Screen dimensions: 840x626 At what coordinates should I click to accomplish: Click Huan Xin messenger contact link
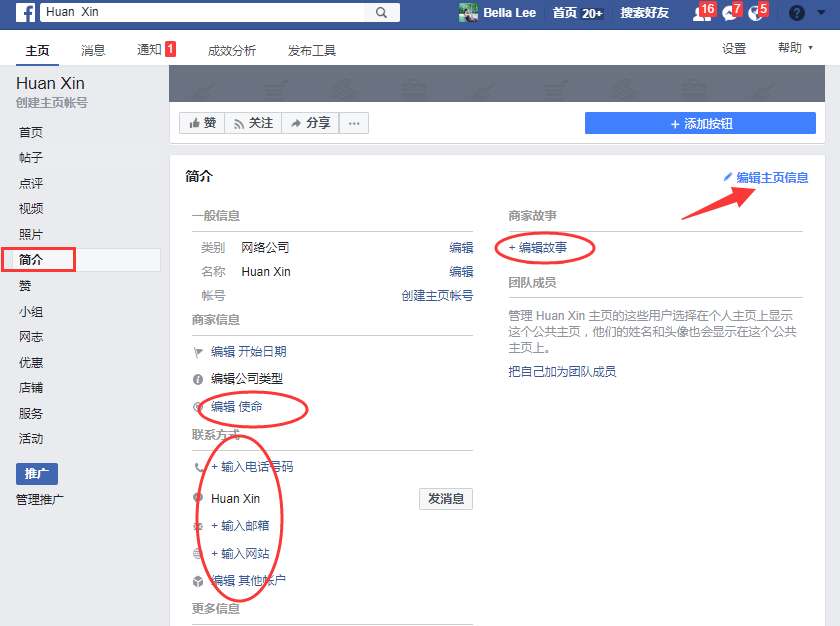235,499
